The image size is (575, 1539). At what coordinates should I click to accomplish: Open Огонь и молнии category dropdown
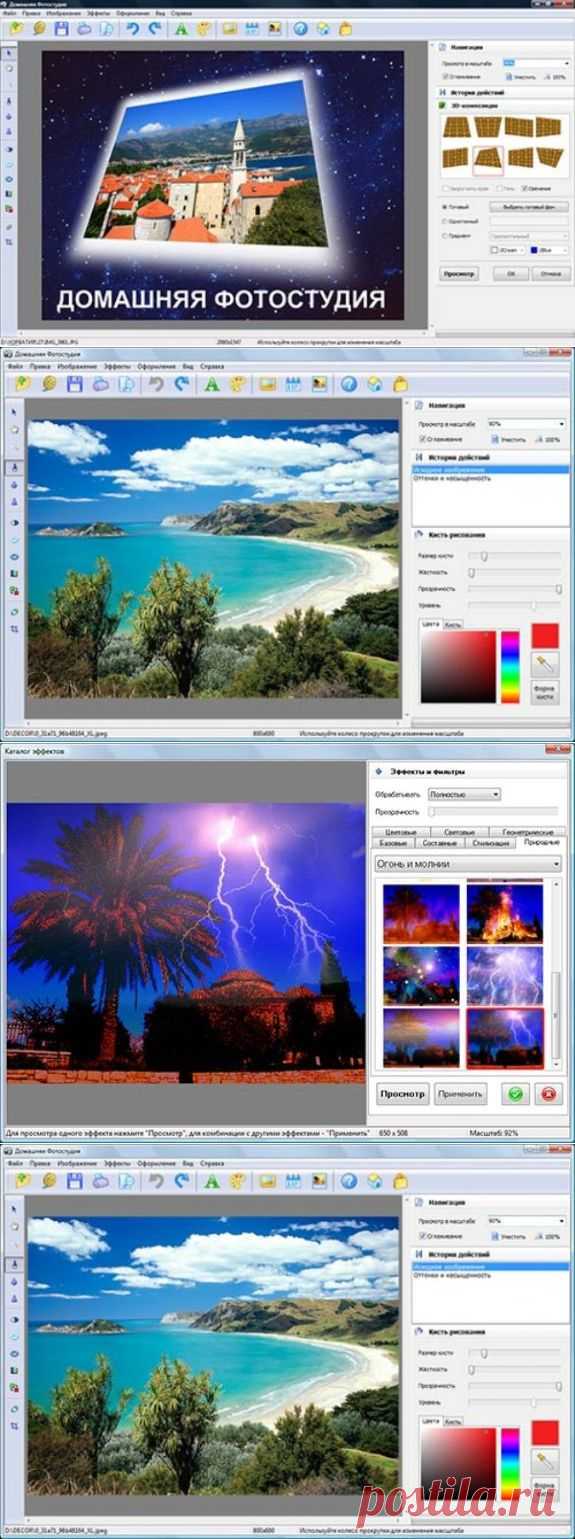(x=468, y=863)
